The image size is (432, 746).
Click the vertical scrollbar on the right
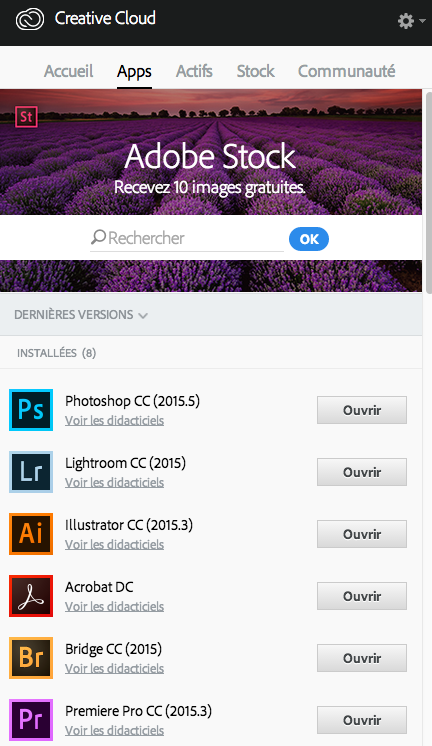pyautogui.click(x=429, y=190)
